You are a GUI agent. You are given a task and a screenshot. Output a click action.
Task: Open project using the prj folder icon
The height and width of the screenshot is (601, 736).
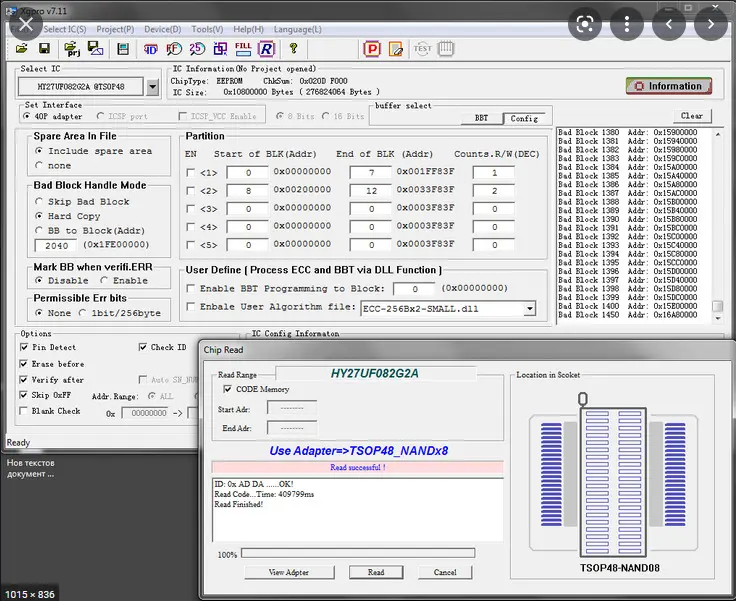(72, 48)
